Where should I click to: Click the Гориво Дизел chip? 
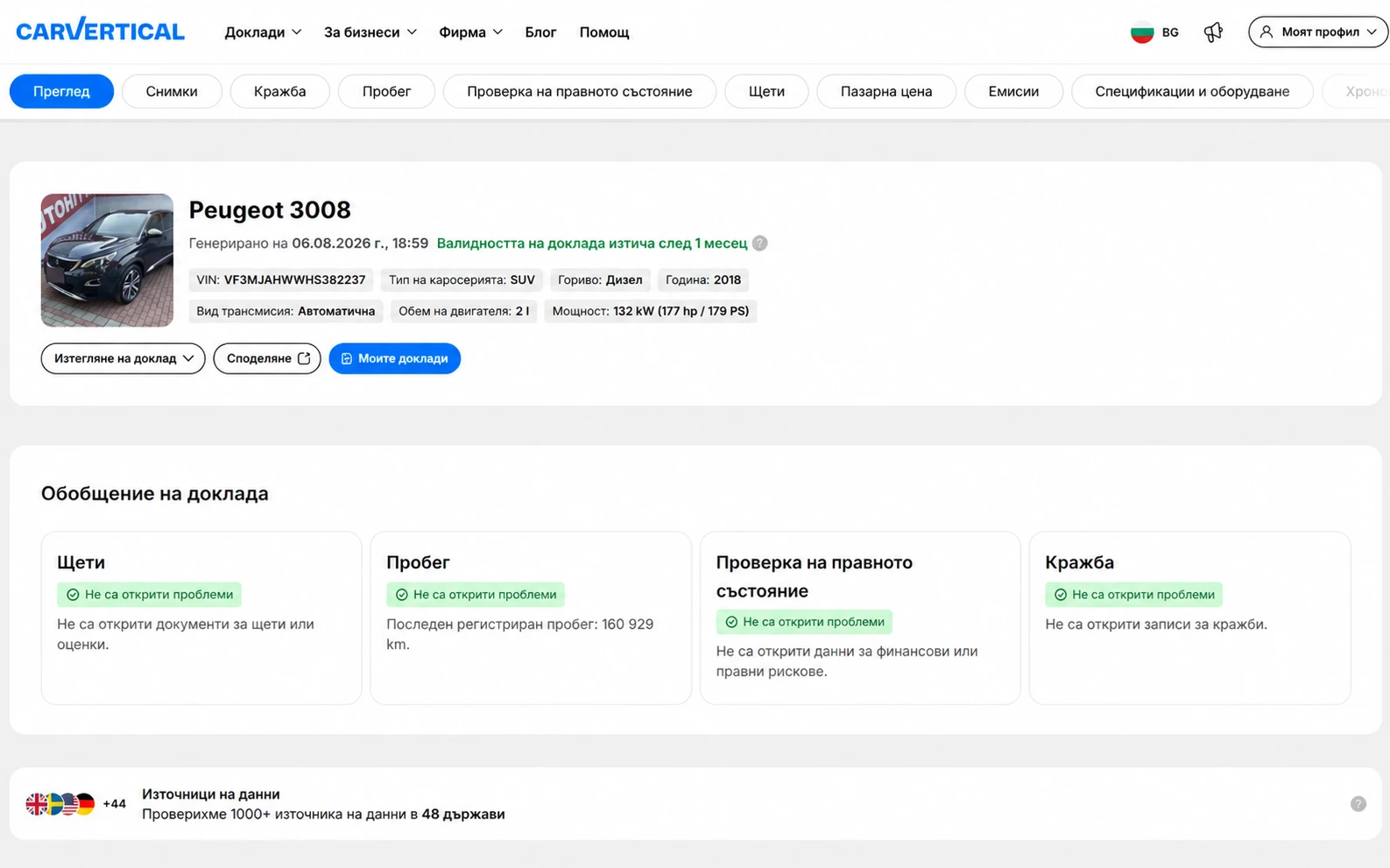tap(600, 280)
